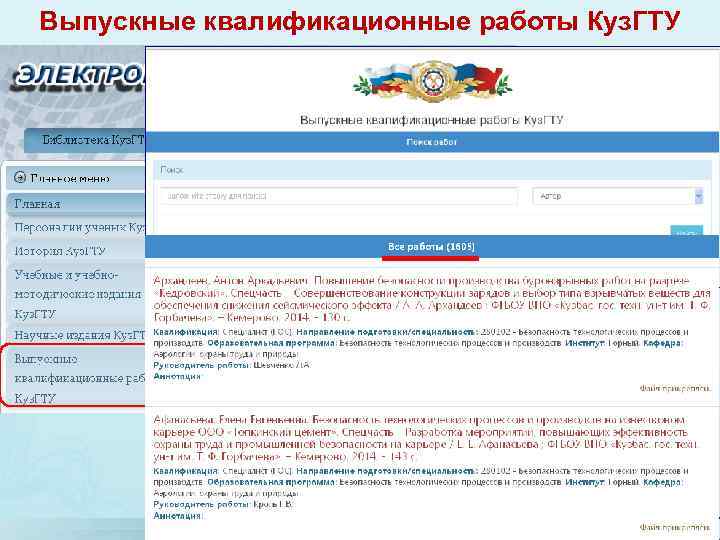Click Аннотация label in Архандеев entry
This screenshot has height=540, width=720.
177,377
